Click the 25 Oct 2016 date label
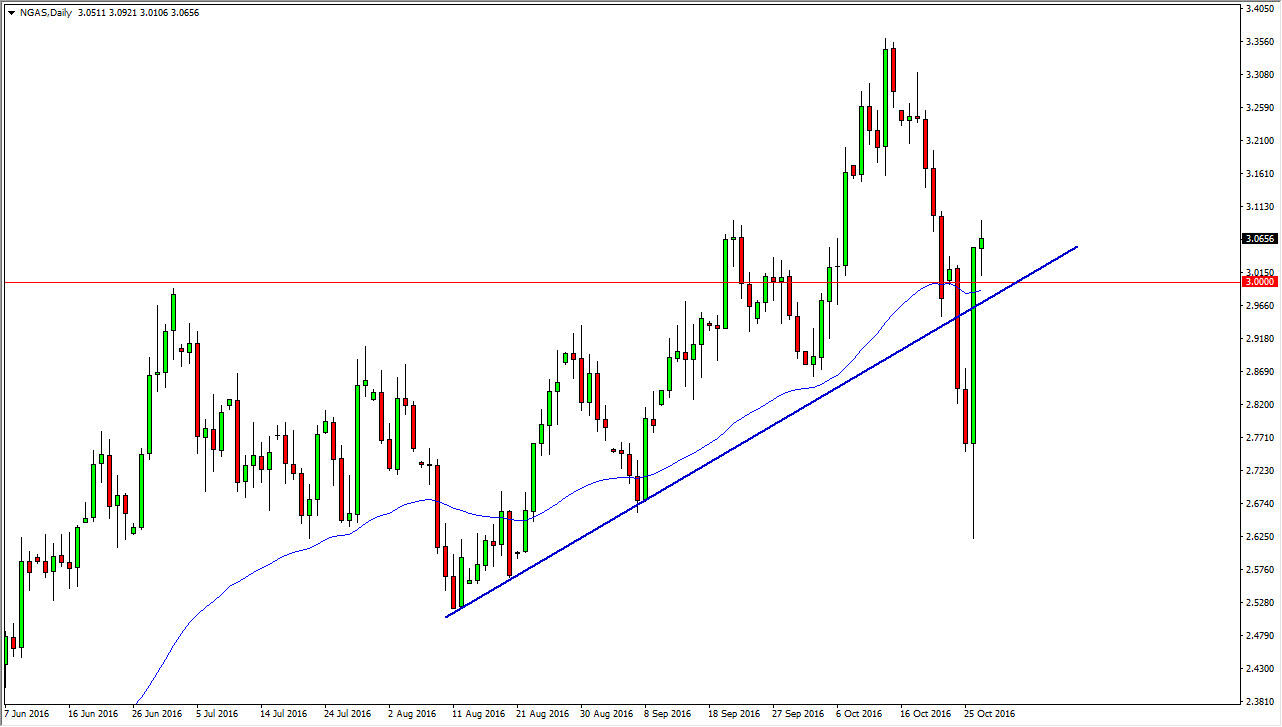The width and height of the screenshot is (1282, 727). (989, 714)
